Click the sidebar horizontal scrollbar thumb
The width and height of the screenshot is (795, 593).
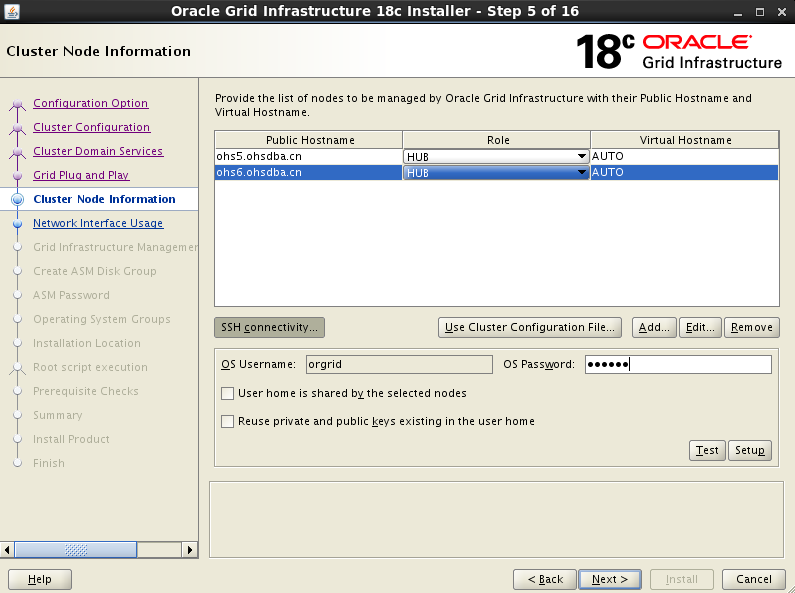click(x=76, y=549)
